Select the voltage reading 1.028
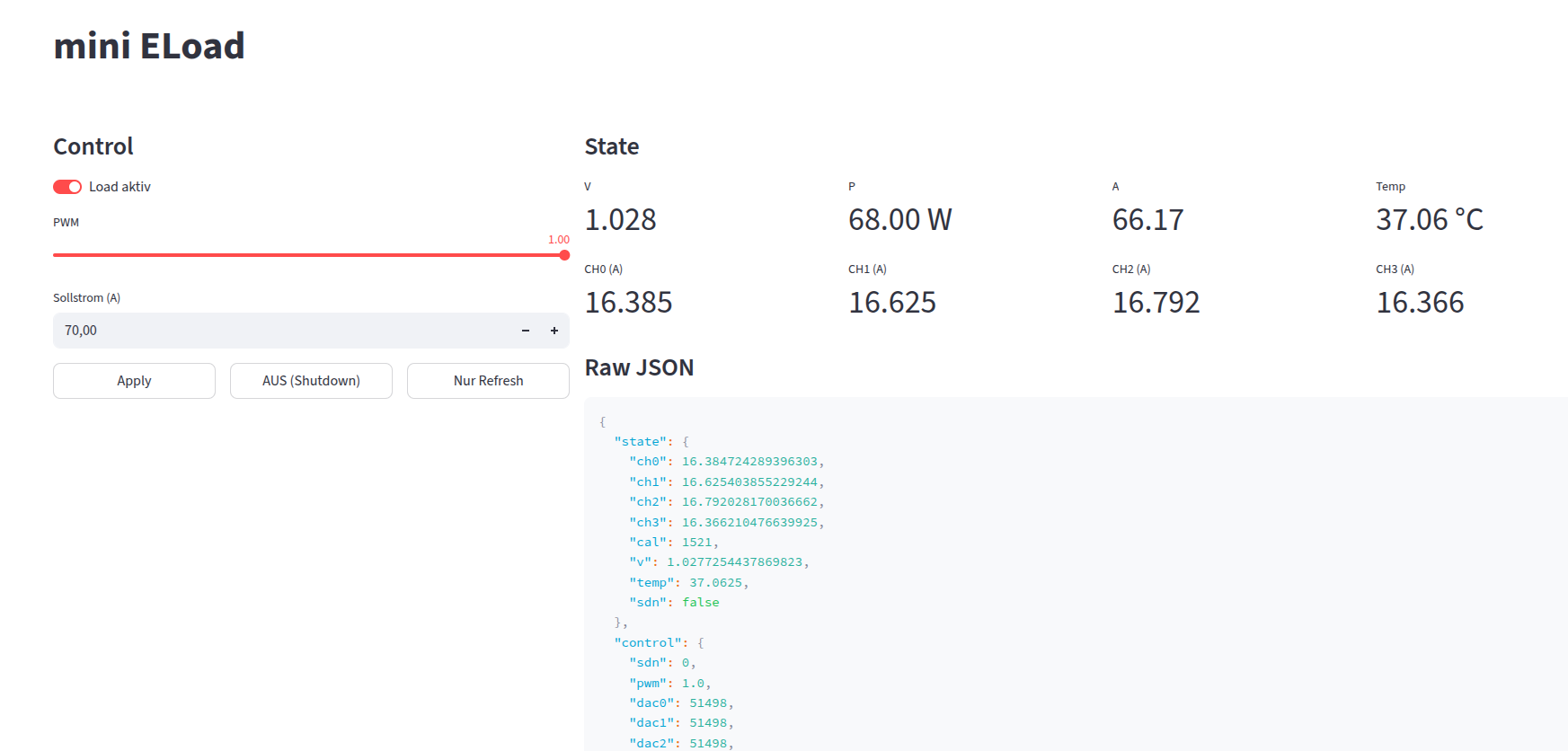Viewport: 1568px width, 751px height. tap(620, 220)
